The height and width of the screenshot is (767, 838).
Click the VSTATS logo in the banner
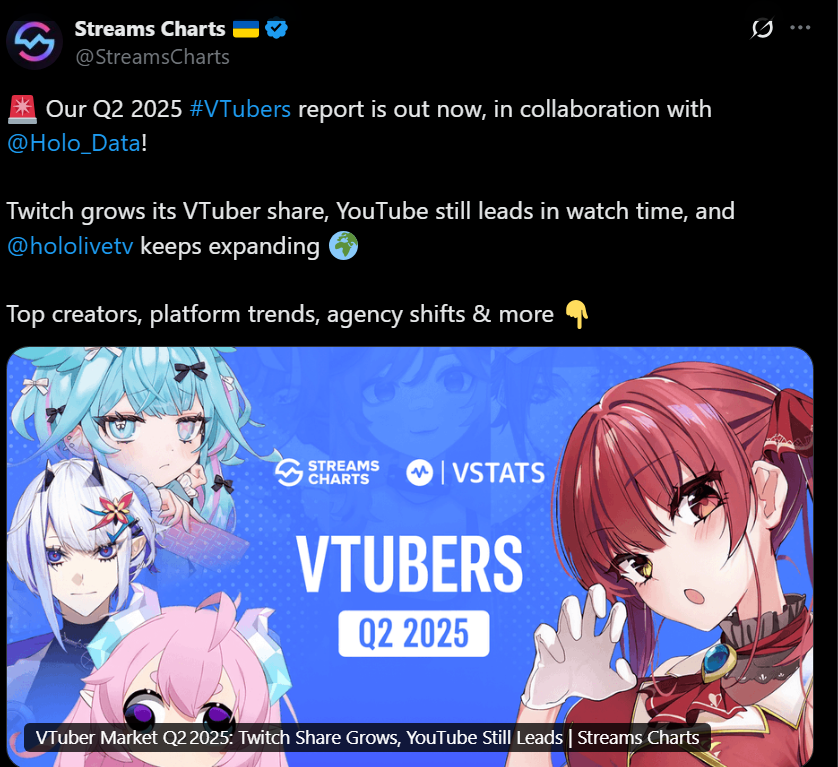[x=476, y=472]
